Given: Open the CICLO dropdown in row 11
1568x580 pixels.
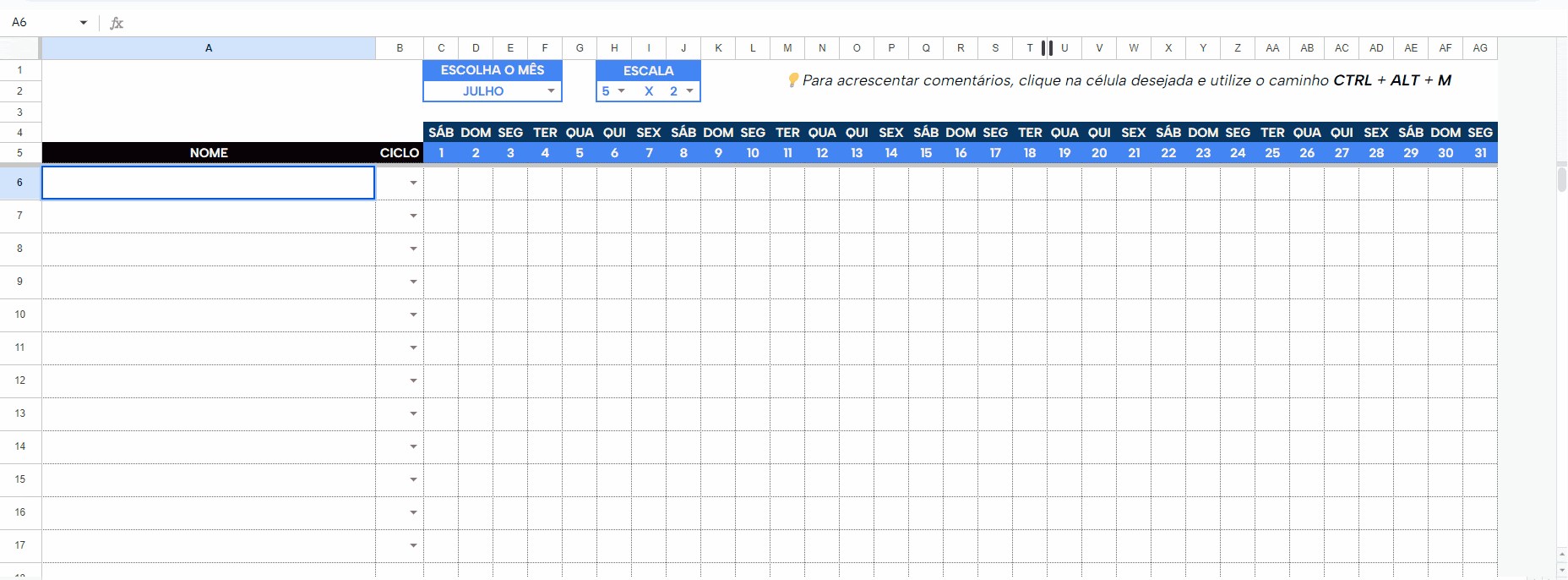Looking at the screenshot, I should tap(413, 347).
